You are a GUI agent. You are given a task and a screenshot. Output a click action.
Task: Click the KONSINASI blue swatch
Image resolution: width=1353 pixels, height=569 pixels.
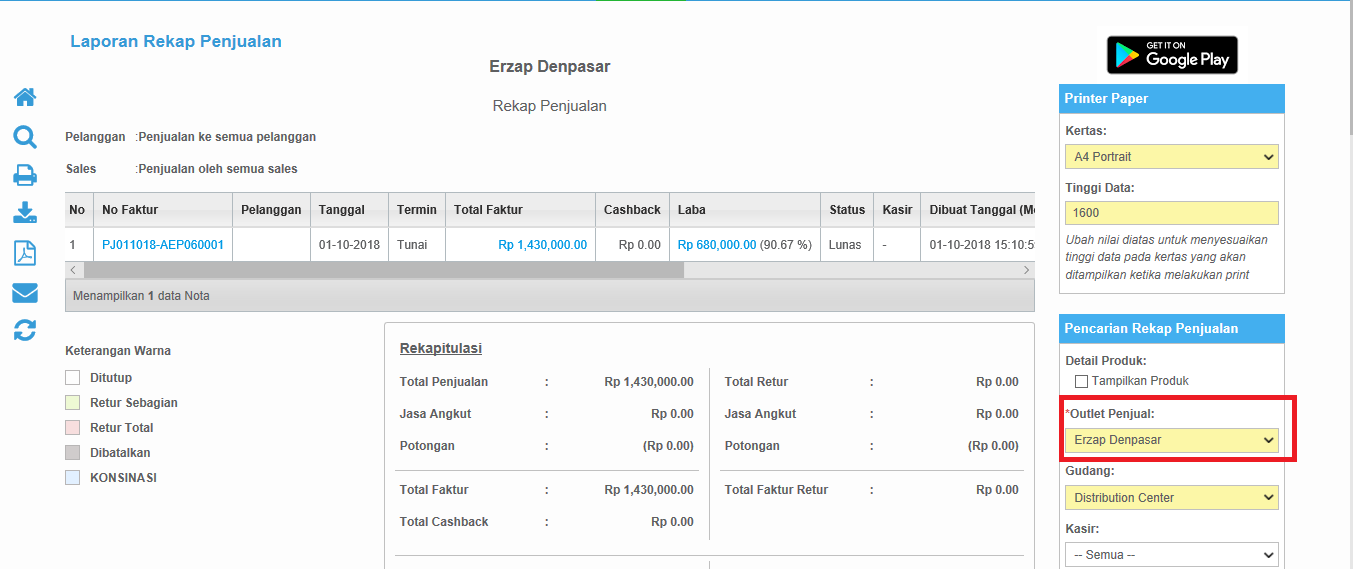coord(72,478)
